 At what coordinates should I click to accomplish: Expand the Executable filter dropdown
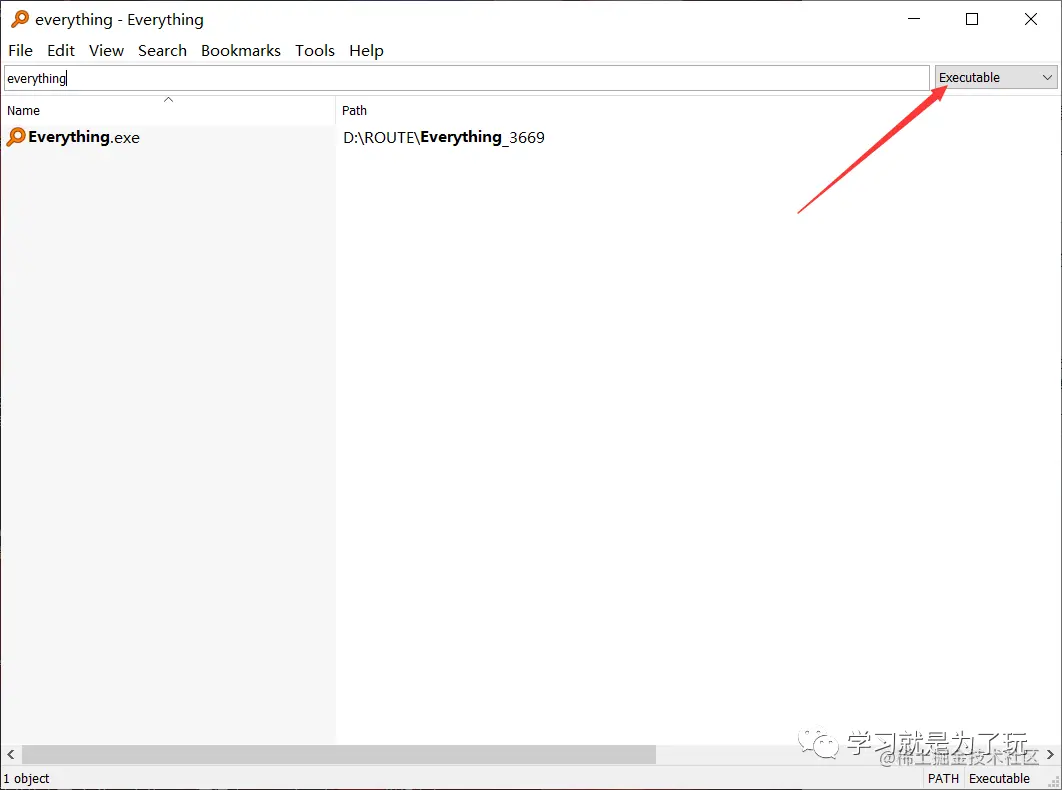(996, 77)
